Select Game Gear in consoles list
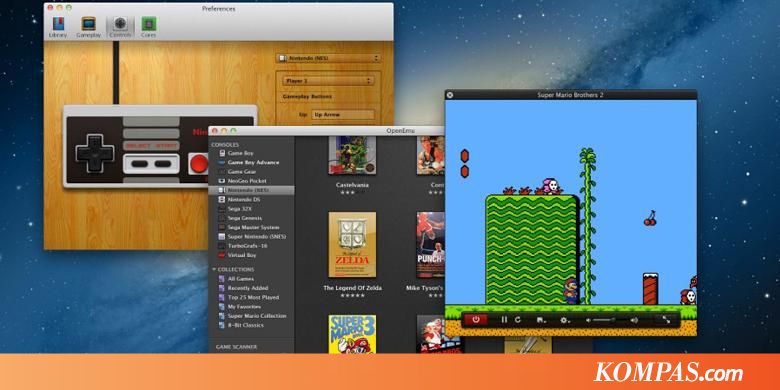 tap(251, 172)
